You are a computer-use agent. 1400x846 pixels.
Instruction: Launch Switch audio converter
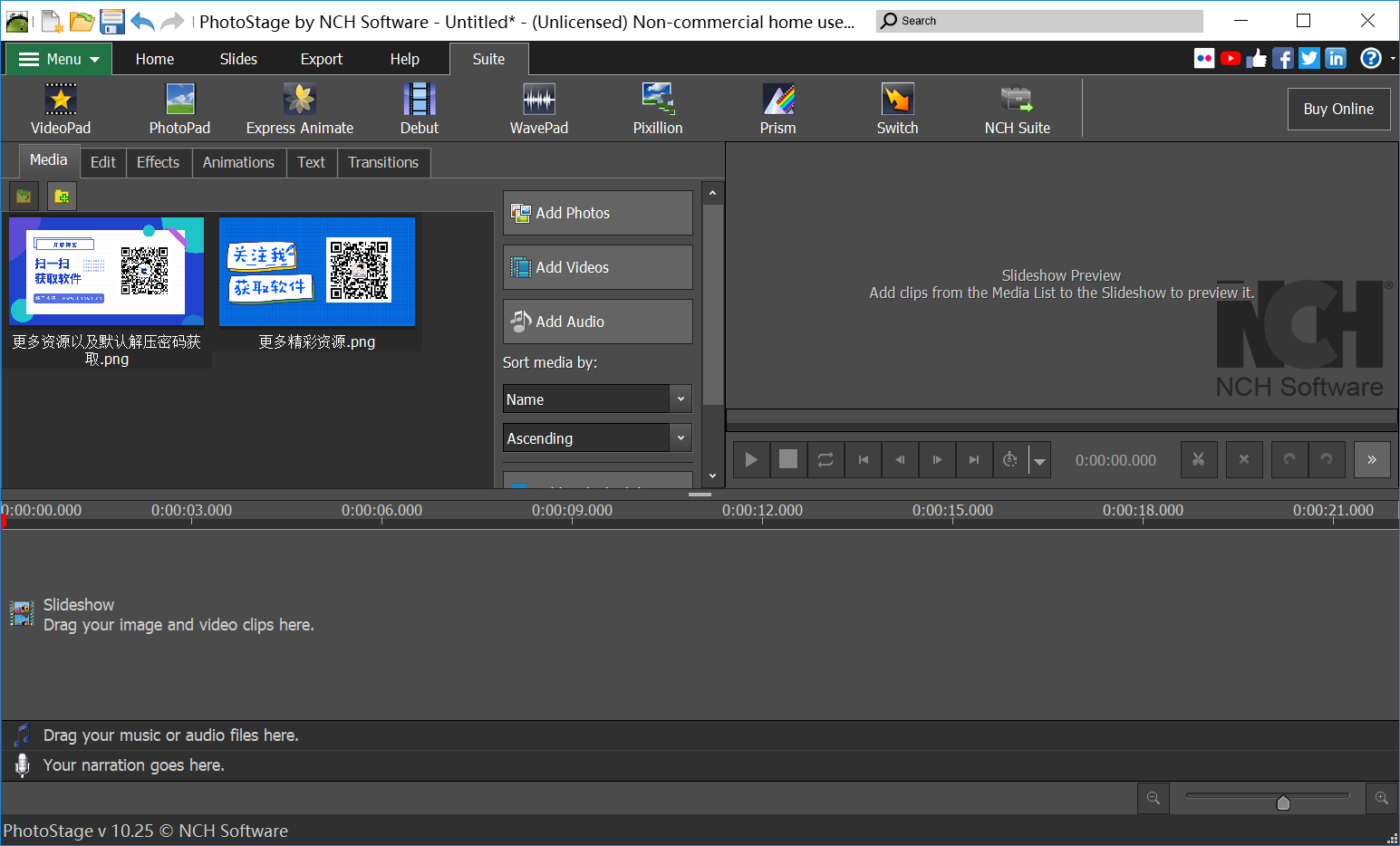point(898,109)
